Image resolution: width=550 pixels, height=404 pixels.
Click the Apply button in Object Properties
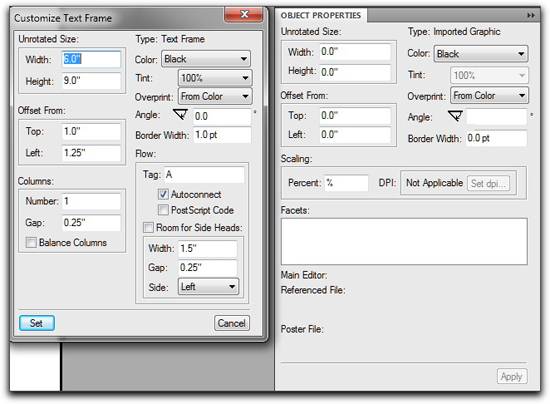(512, 376)
